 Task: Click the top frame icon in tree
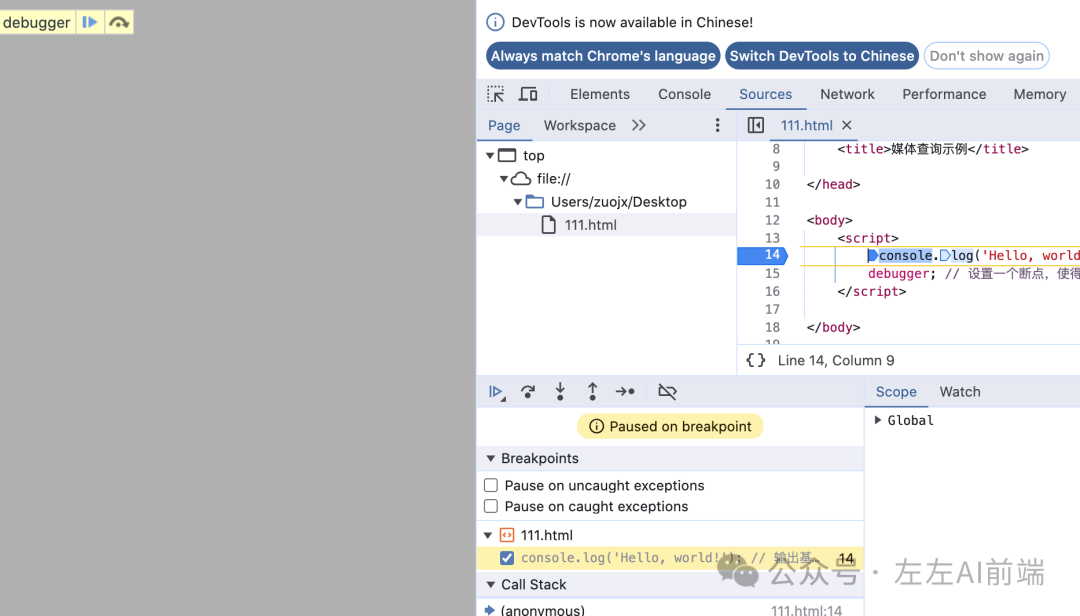click(x=507, y=156)
